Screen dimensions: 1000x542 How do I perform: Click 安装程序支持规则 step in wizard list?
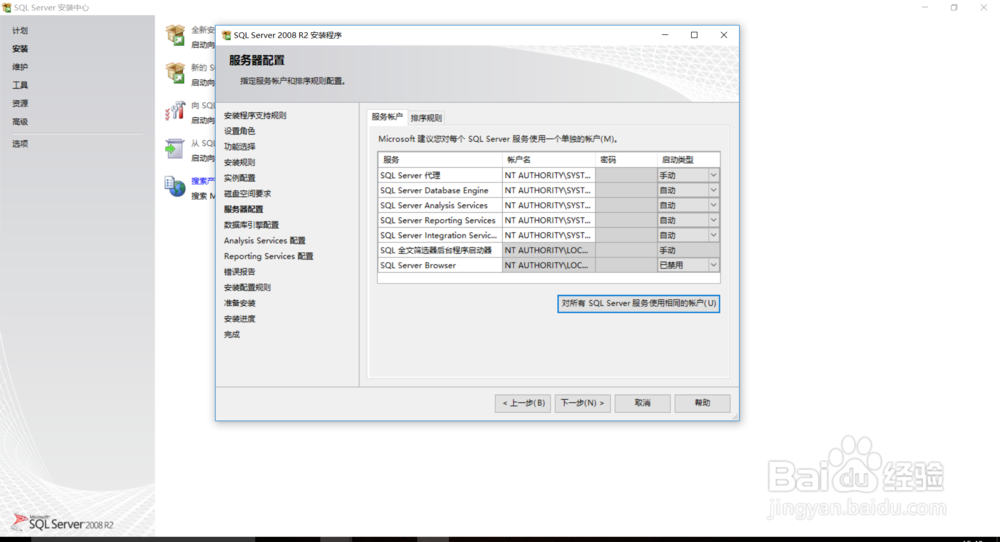pyautogui.click(x=255, y=115)
